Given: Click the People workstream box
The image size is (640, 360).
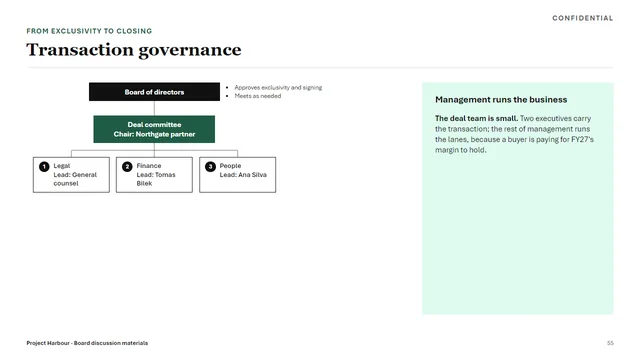Looking at the screenshot, I should (238, 175).
